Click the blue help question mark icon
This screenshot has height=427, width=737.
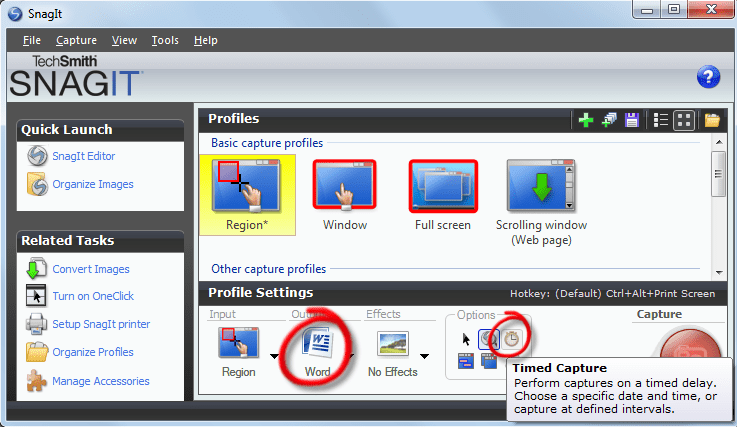[x=708, y=77]
